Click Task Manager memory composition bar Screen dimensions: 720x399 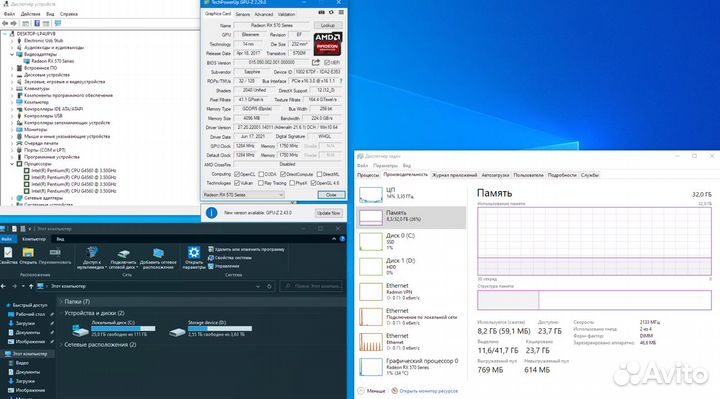[x=594, y=300]
